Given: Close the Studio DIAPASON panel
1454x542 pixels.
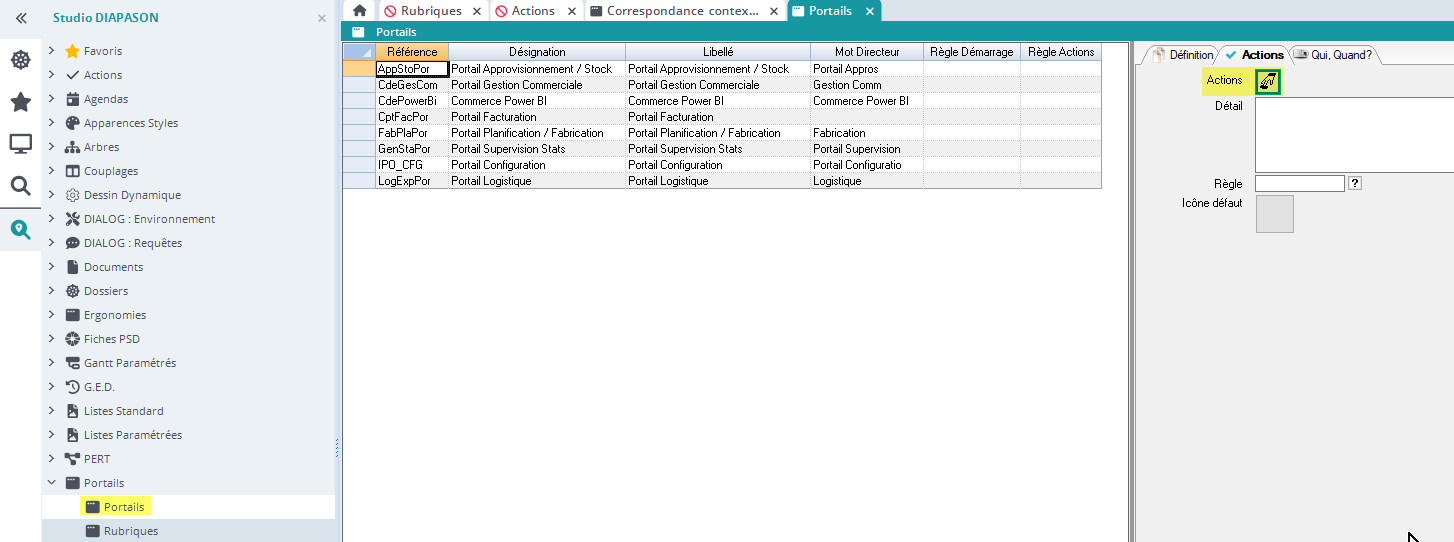Looking at the screenshot, I should pyautogui.click(x=322, y=18).
